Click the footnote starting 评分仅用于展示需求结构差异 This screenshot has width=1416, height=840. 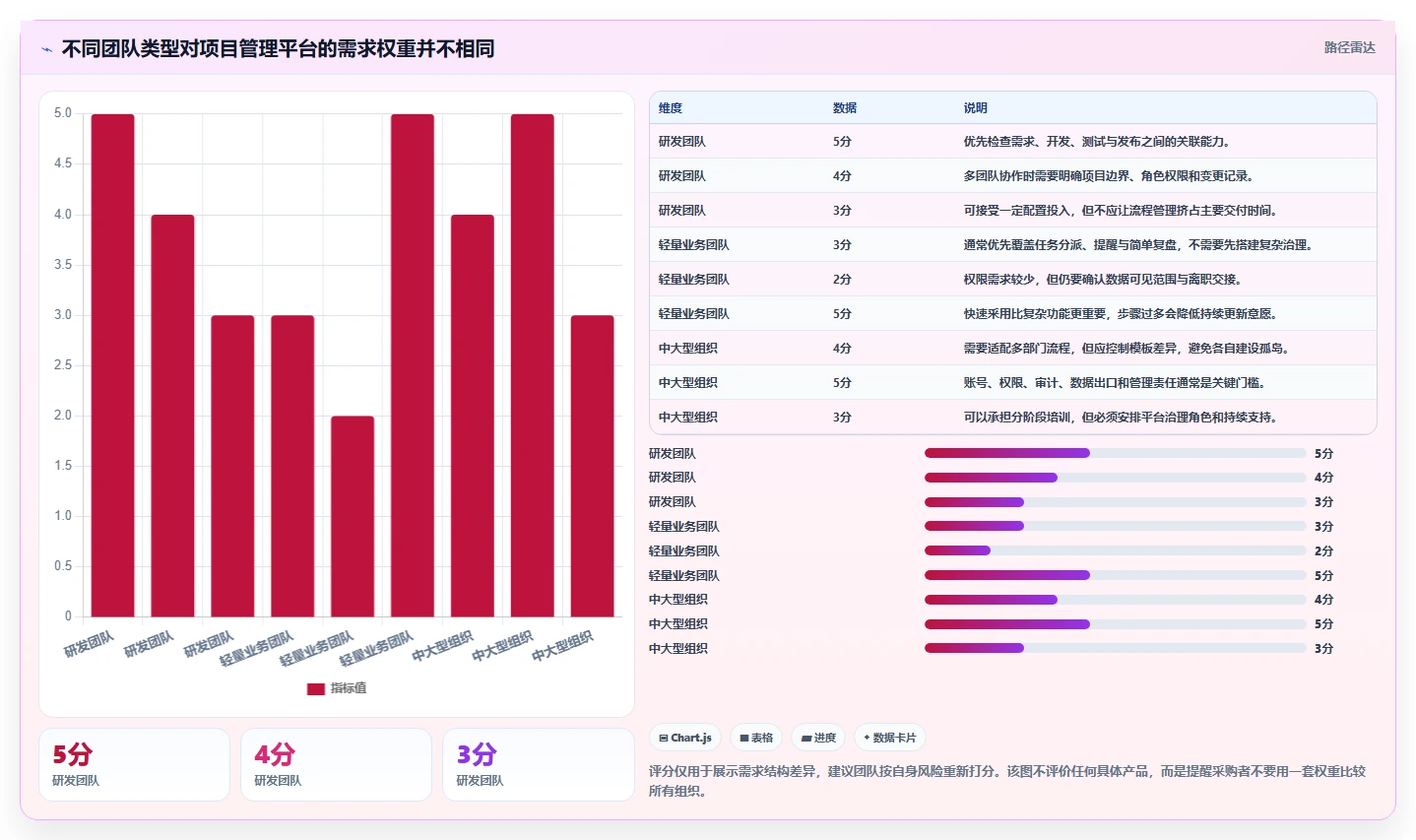point(1007,781)
